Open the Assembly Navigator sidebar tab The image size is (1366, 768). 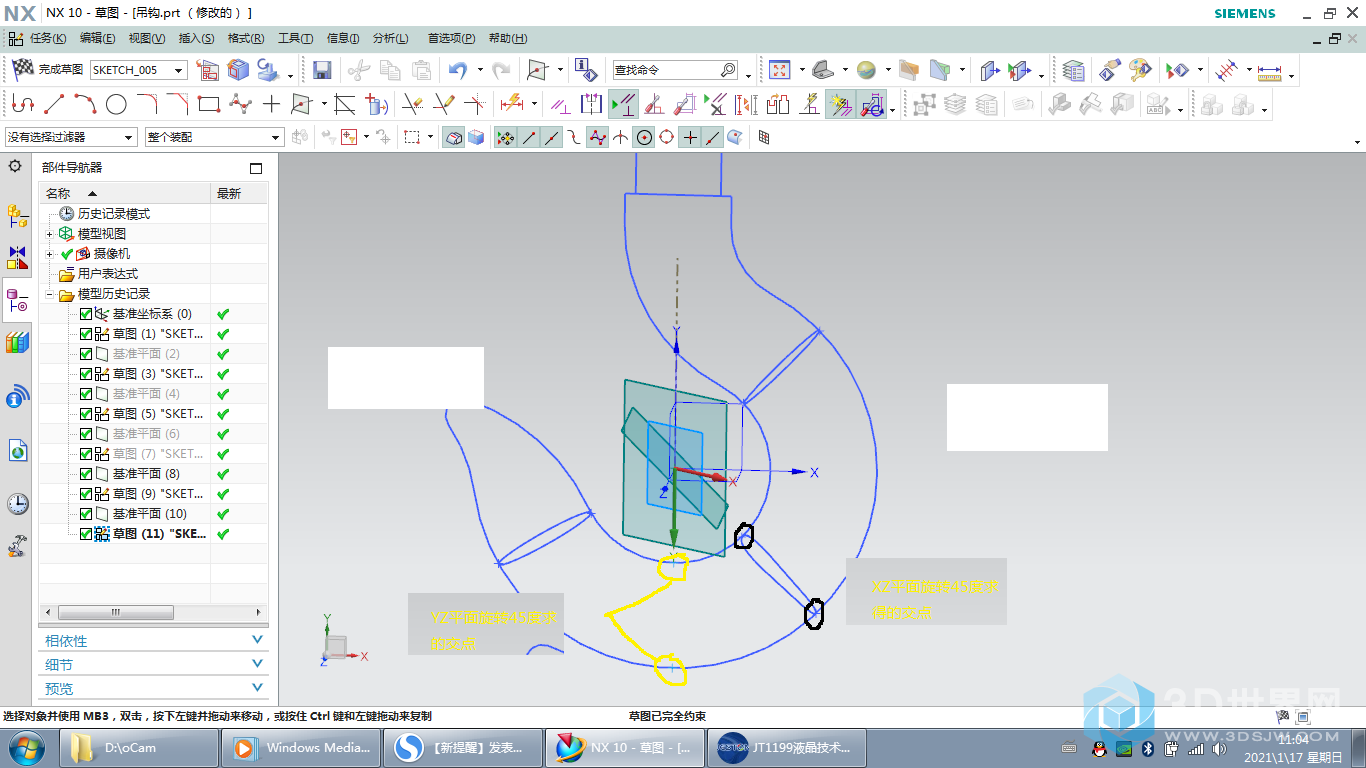pyautogui.click(x=18, y=215)
